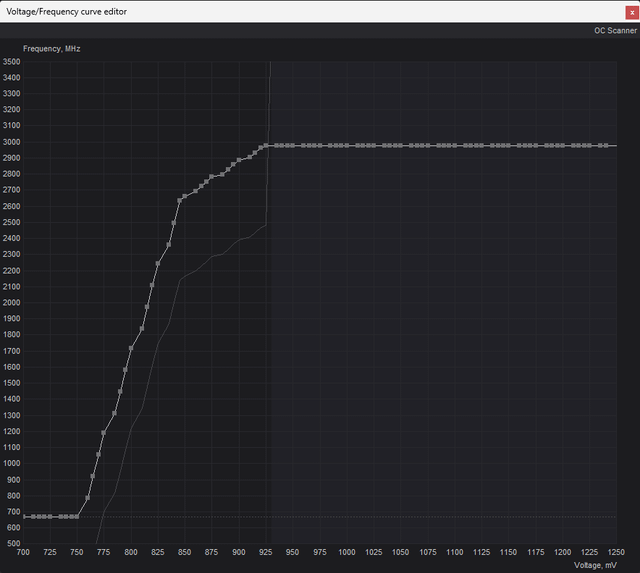Click the plateau curve point at 1000 mV
The image size is (640, 573).
click(x=347, y=145)
